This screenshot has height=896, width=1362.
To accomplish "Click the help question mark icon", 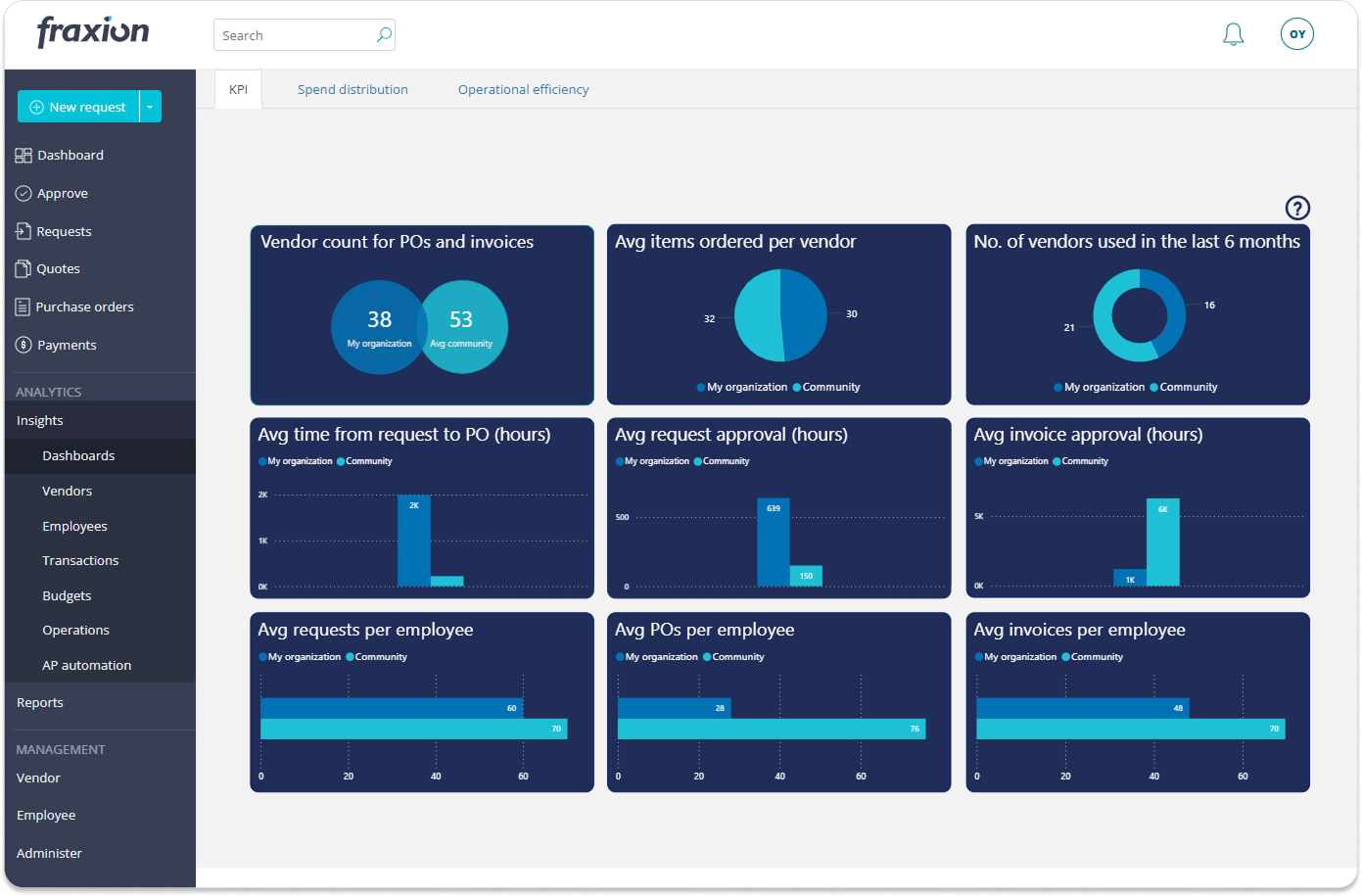I will point(1296,208).
